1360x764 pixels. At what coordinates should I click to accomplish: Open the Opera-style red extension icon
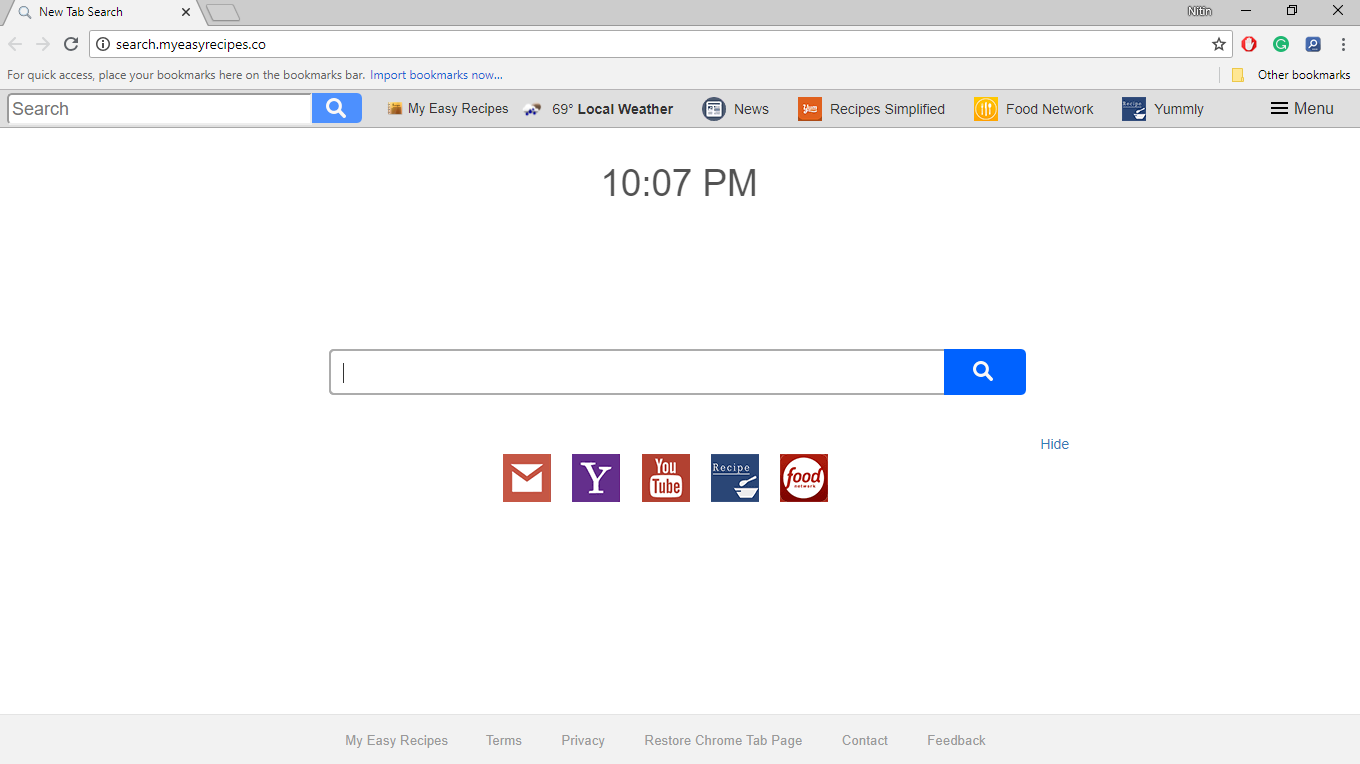point(1249,44)
